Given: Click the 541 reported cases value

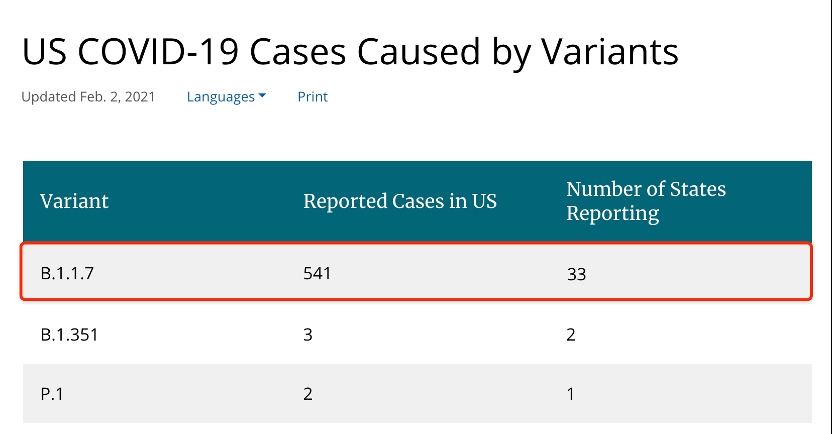Looking at the screenshot, I should pyautogui.click(x=317, y=272).
